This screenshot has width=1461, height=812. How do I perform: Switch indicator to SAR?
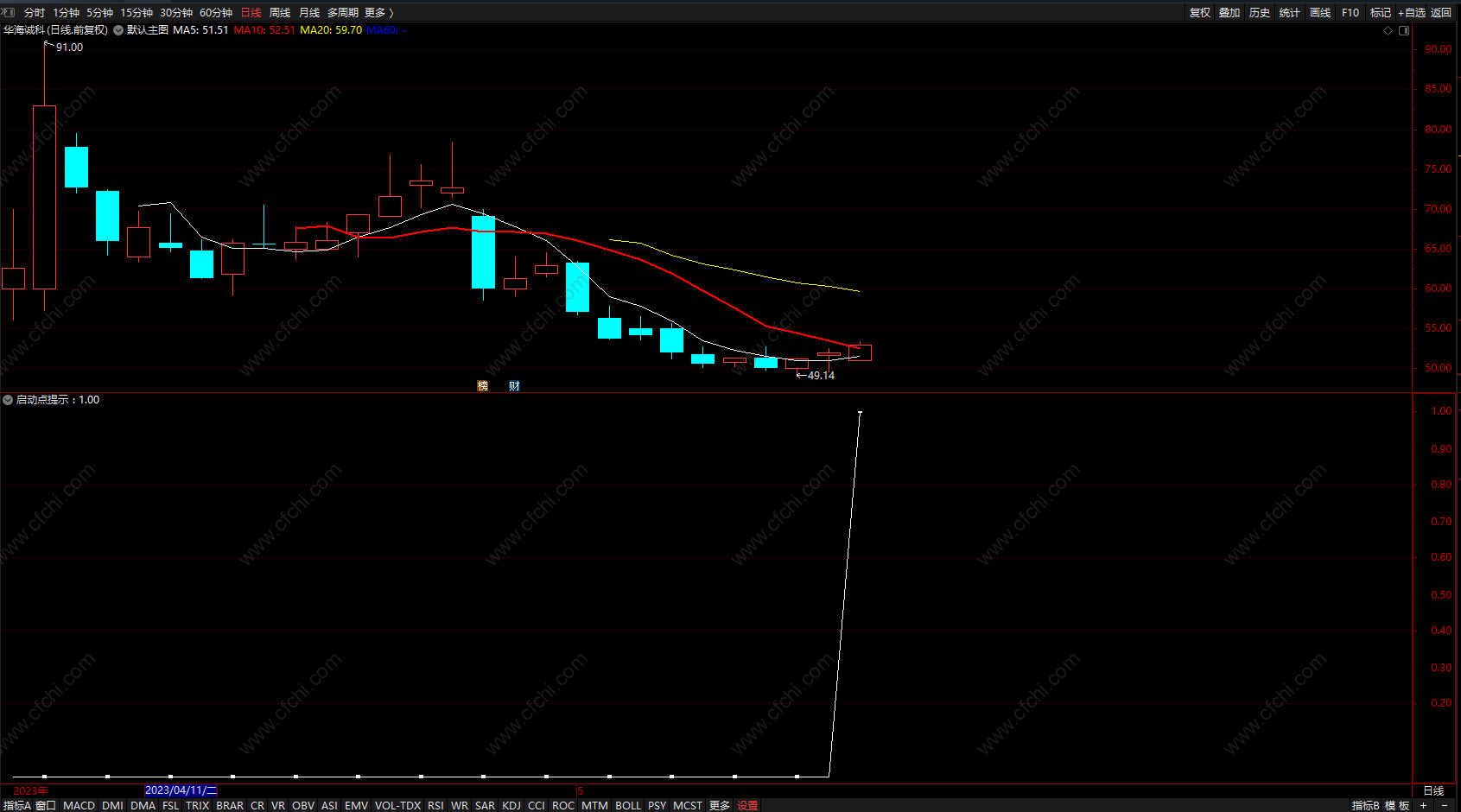point(486,805)
